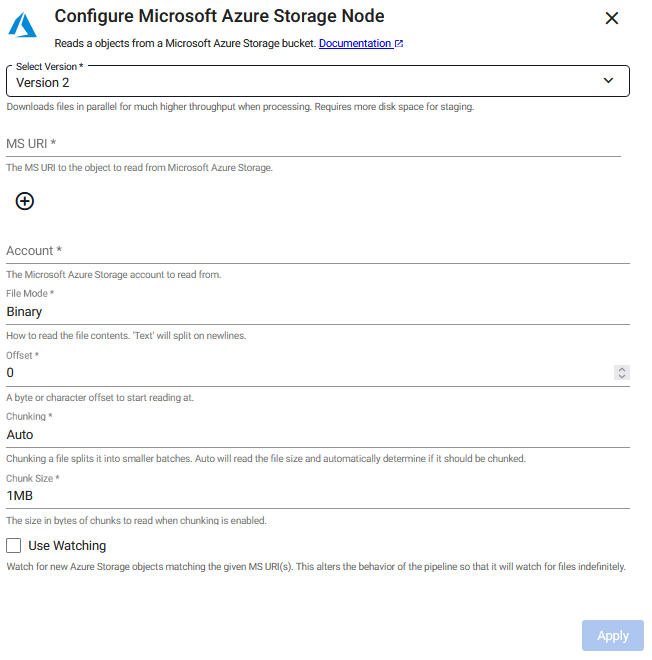Click the chevron arrow in the version selector
Screen dimensions: 652x660
[x=608, y=81]
